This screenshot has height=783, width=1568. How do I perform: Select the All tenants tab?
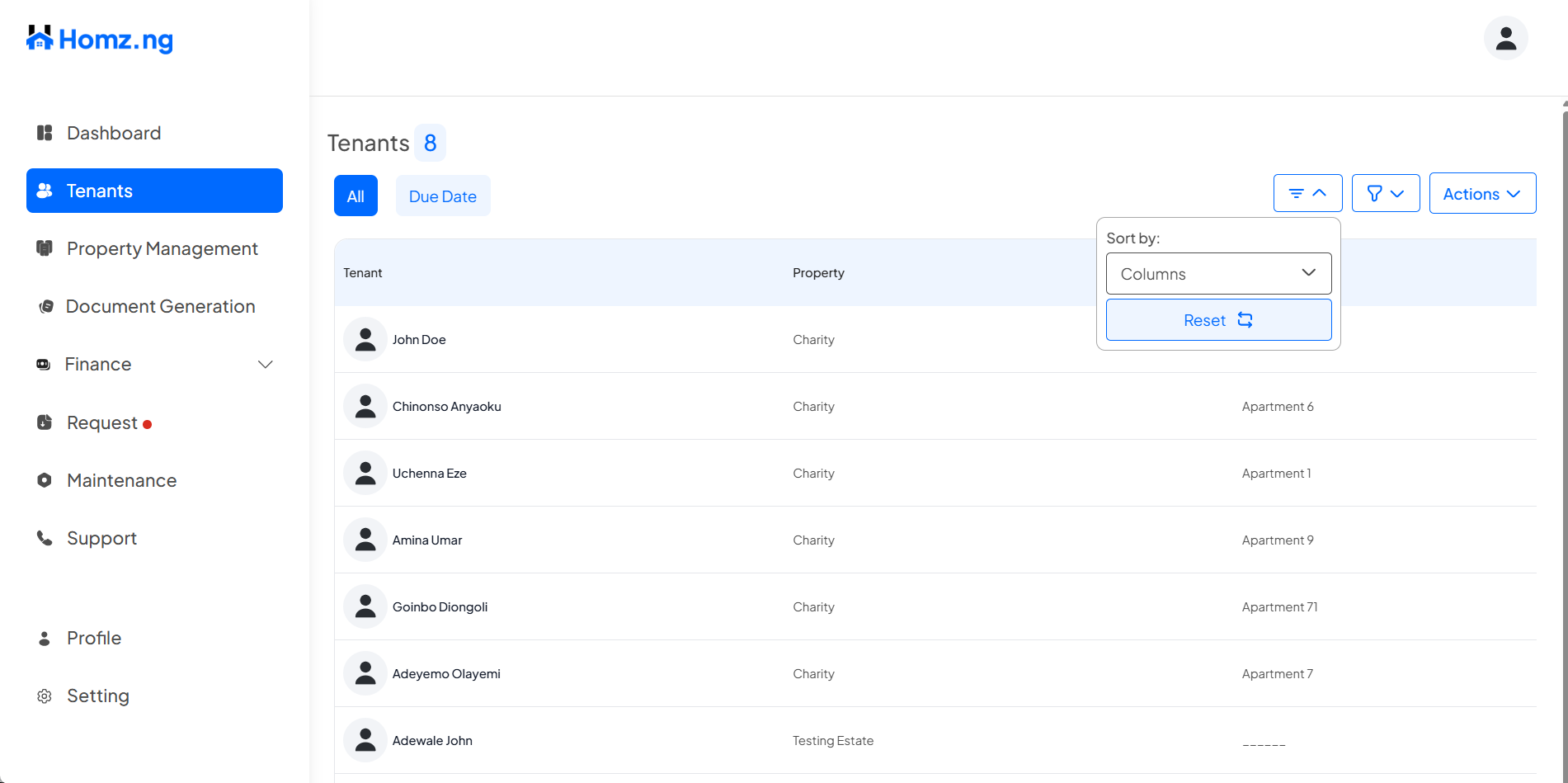pyautogui.click(x=356, y=196)
